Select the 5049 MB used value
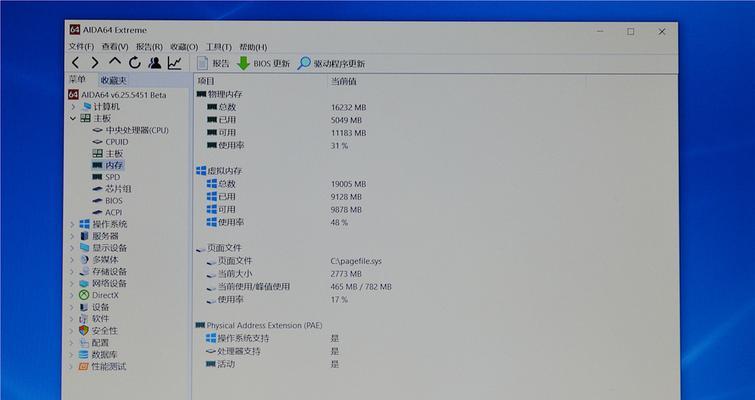 346,120
